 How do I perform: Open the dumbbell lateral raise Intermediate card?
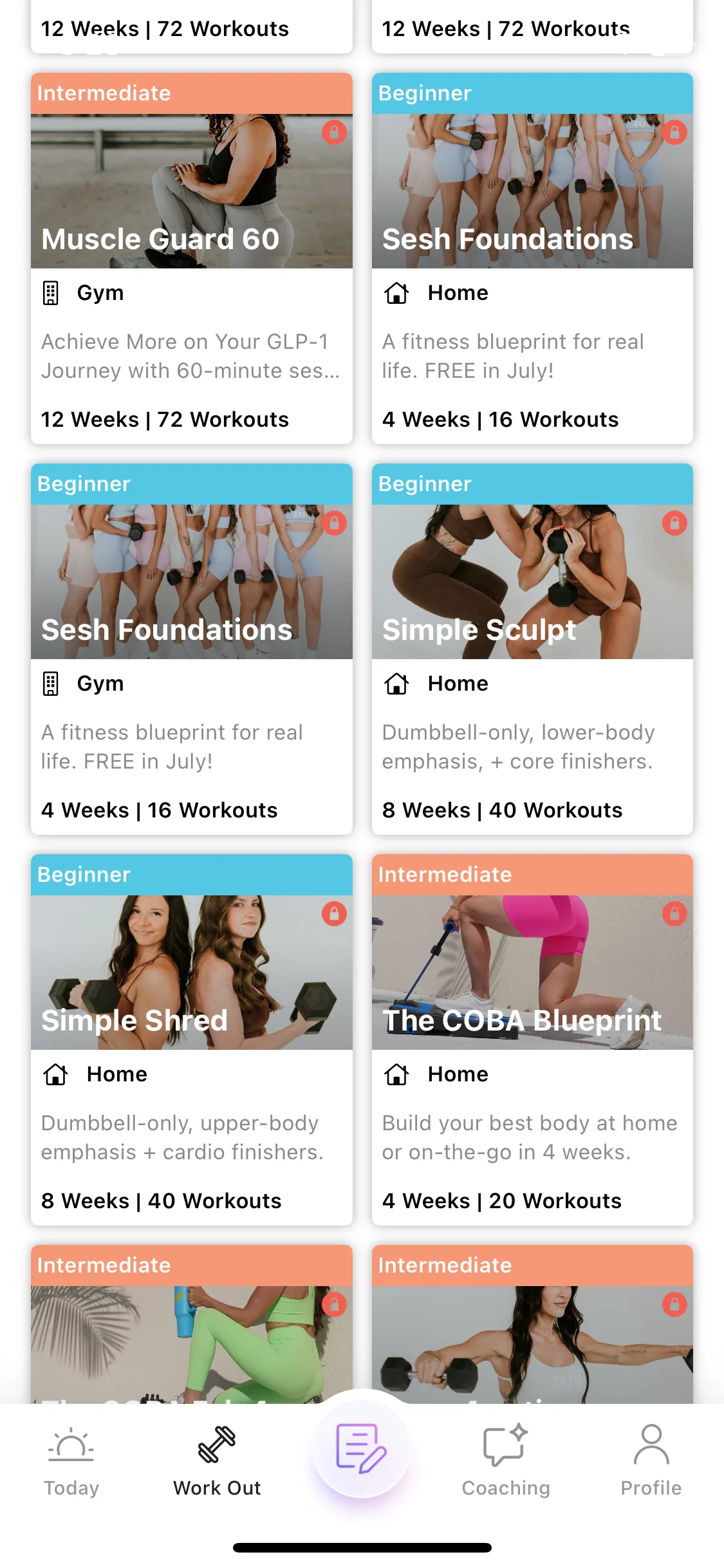point(532,1325)
